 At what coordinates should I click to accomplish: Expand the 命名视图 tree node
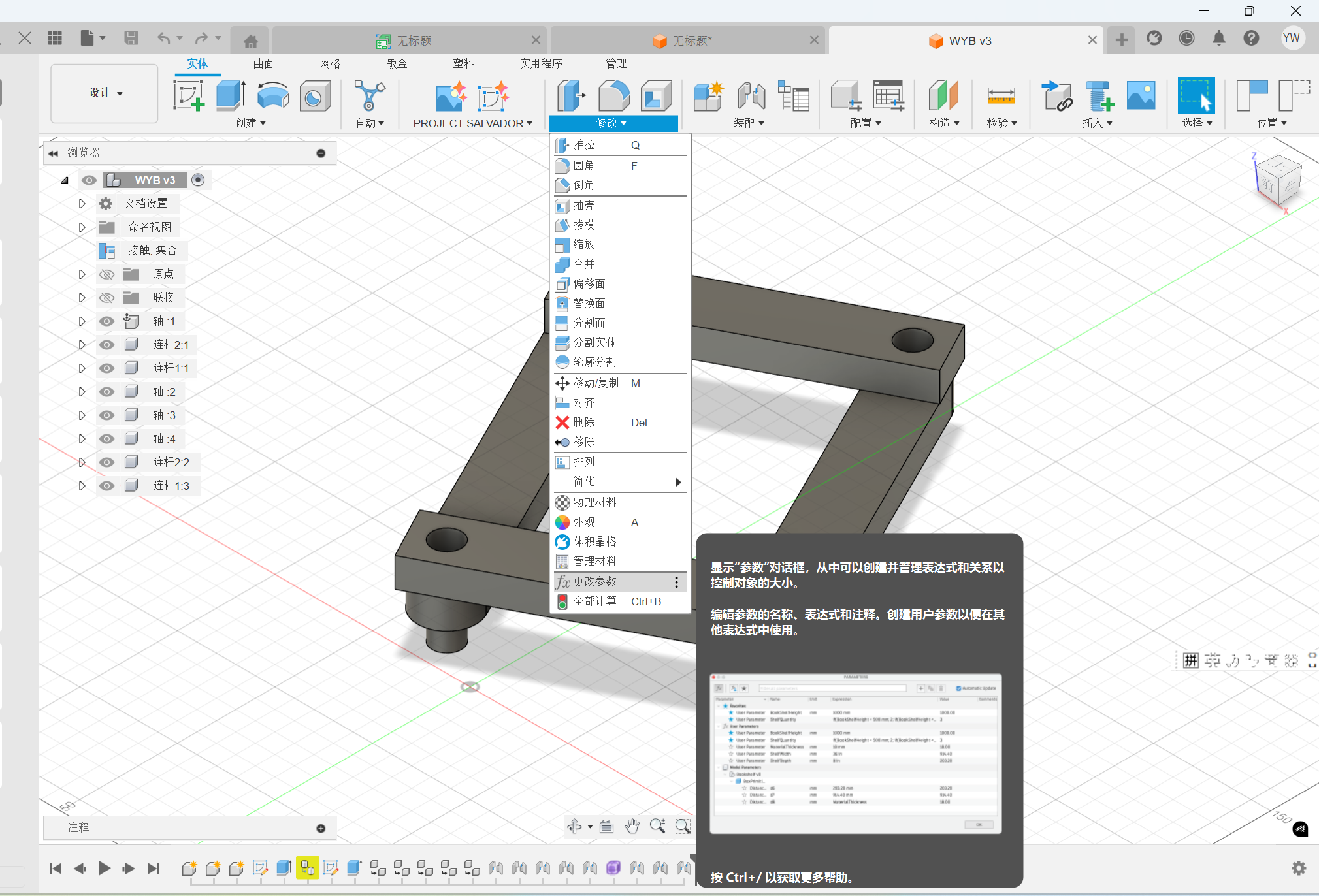tap(82, 227)
